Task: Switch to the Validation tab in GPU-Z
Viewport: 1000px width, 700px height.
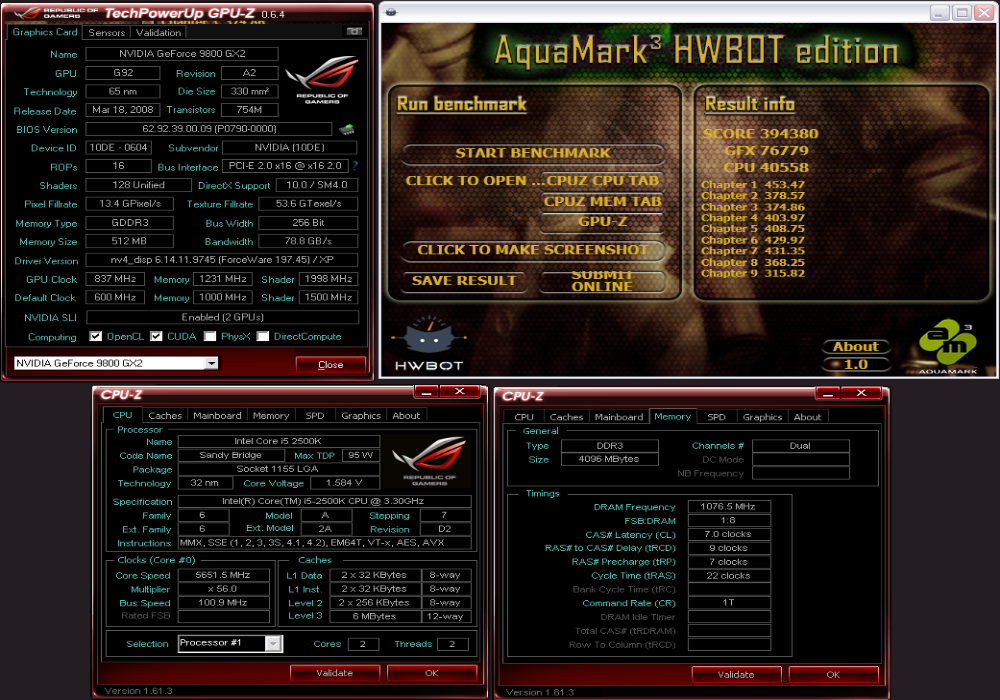Action: coord(158,33)
